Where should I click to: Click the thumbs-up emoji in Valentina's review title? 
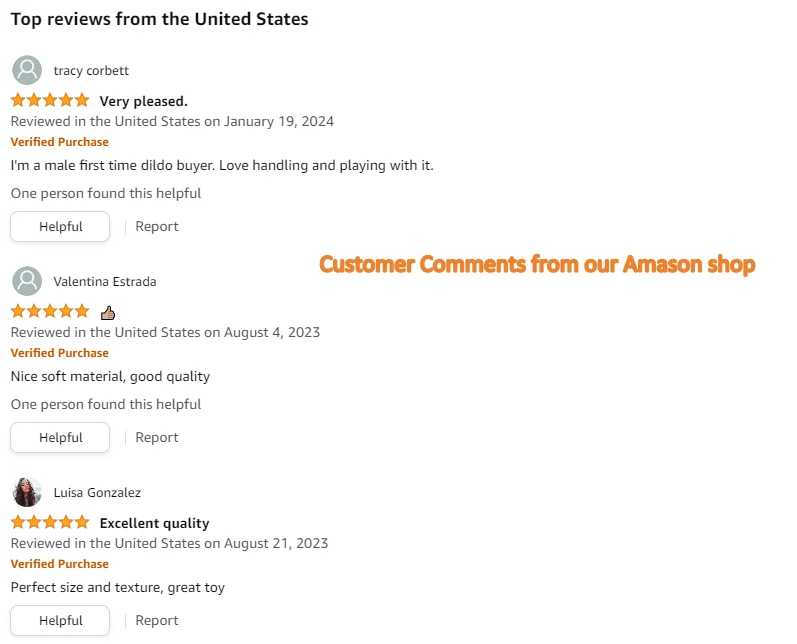[x=108, y=312]
